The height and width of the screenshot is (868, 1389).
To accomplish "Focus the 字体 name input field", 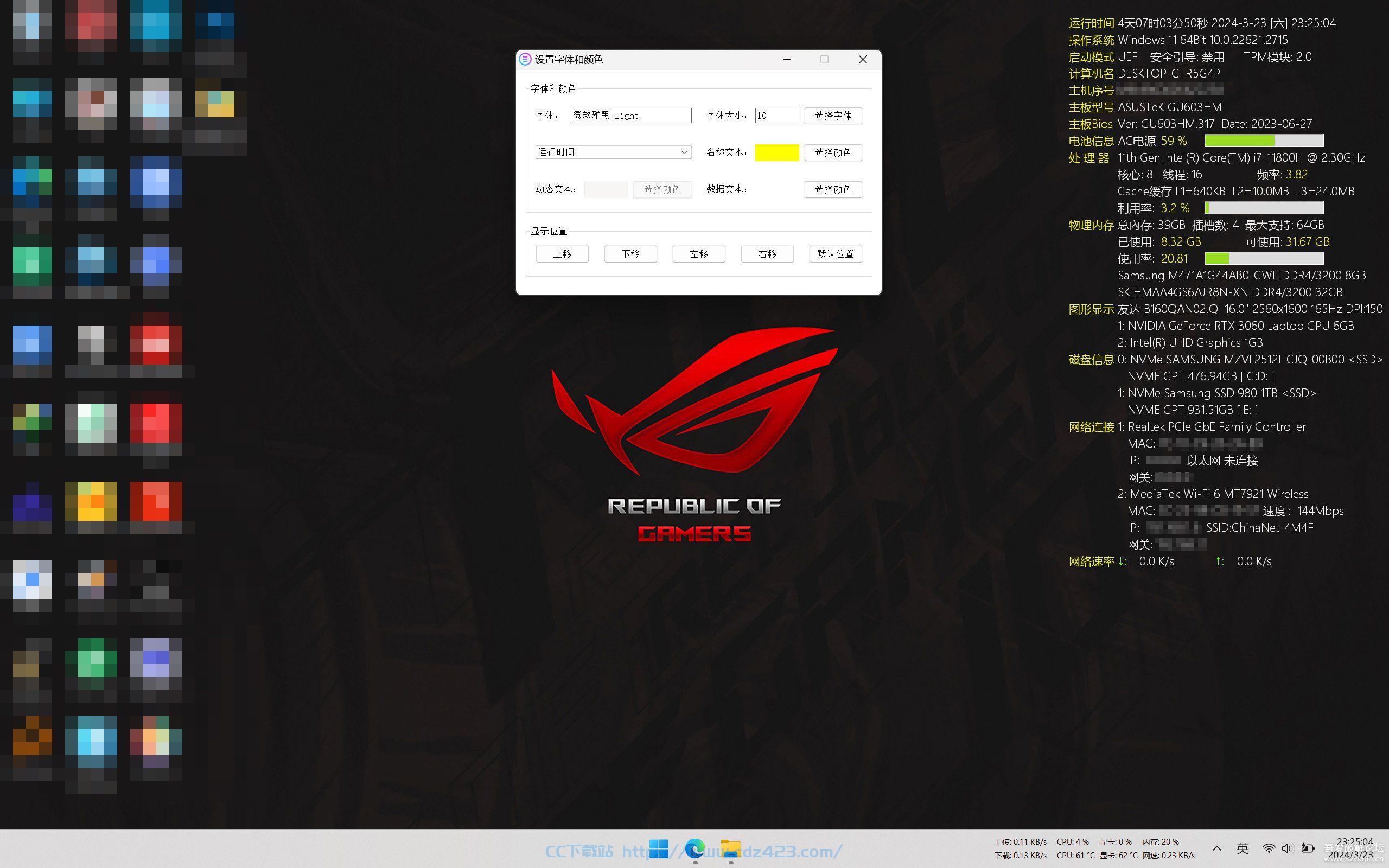I will [630, 116].
